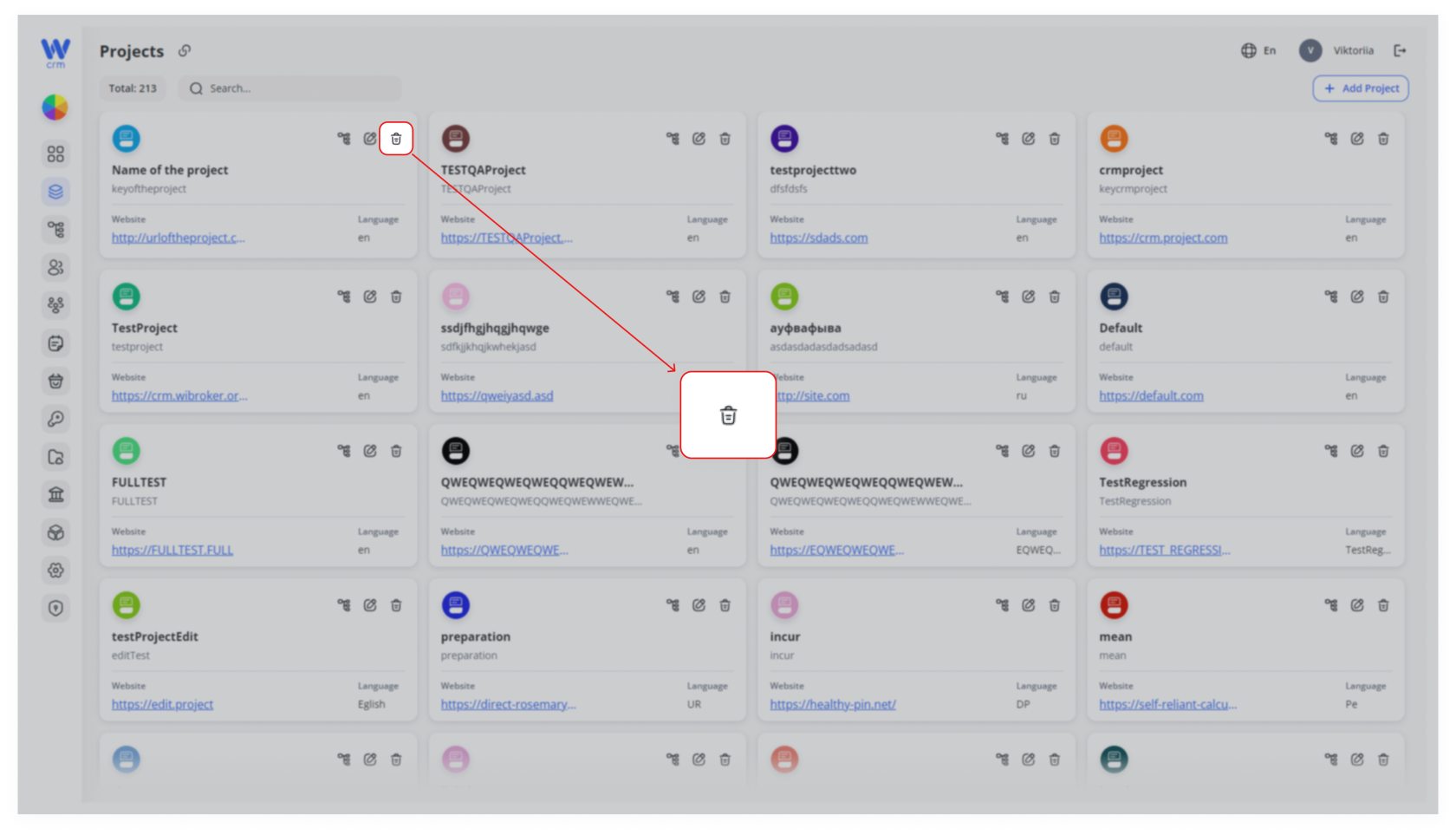Delete the TestProject card
Screen dimensions: 1456x835
tap(396, 297)
